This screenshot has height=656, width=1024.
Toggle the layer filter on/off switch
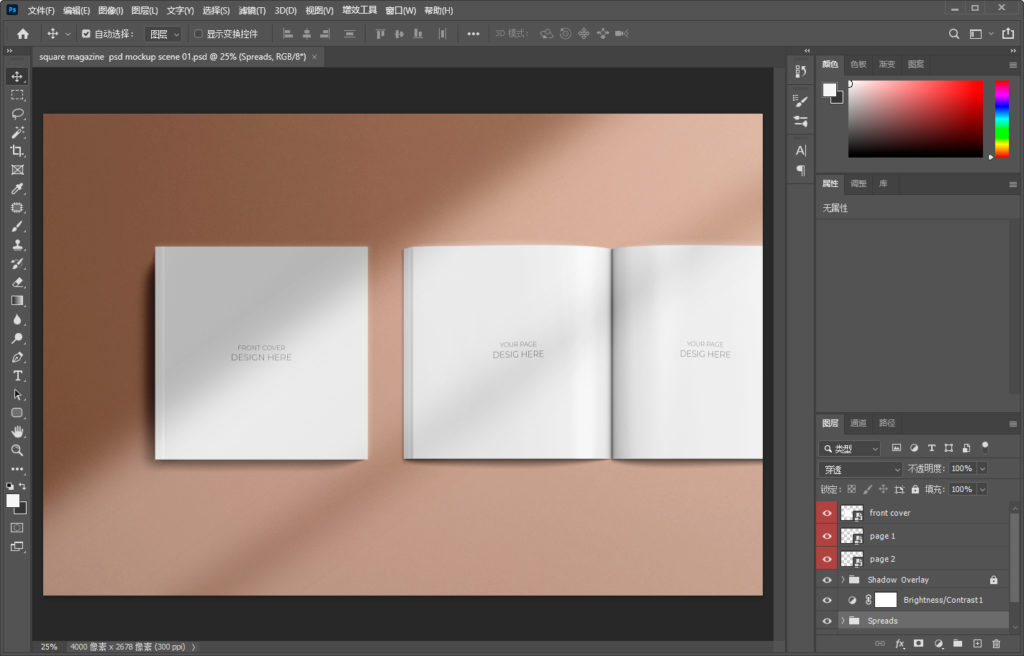pyautogui.click(x=985, y=448)
